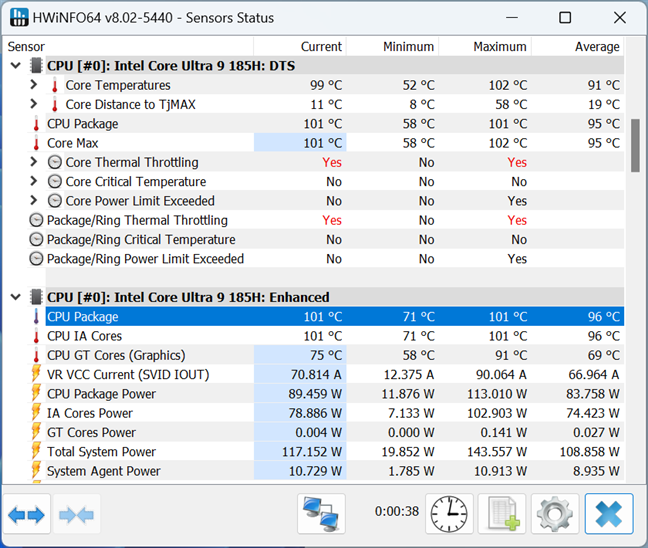This screenshot has height=548, width=648.
Task: Click thermometer icon beside CPU IA Cores
Action: coord(36,336)
